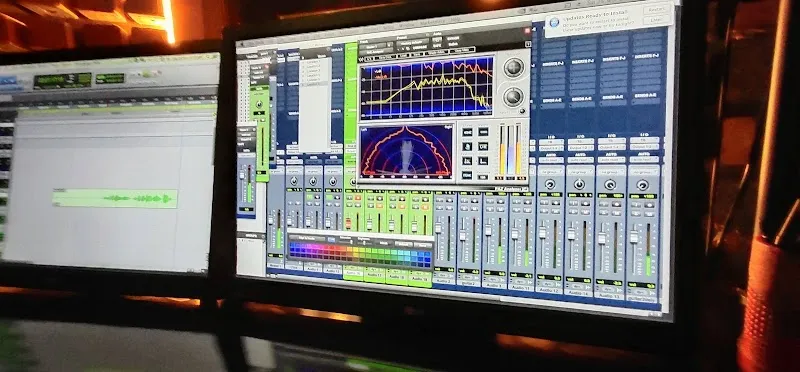Viewport: 800px width, 372px height.
Task: Select the green audio clip on the left monitor
Action: 115,199
